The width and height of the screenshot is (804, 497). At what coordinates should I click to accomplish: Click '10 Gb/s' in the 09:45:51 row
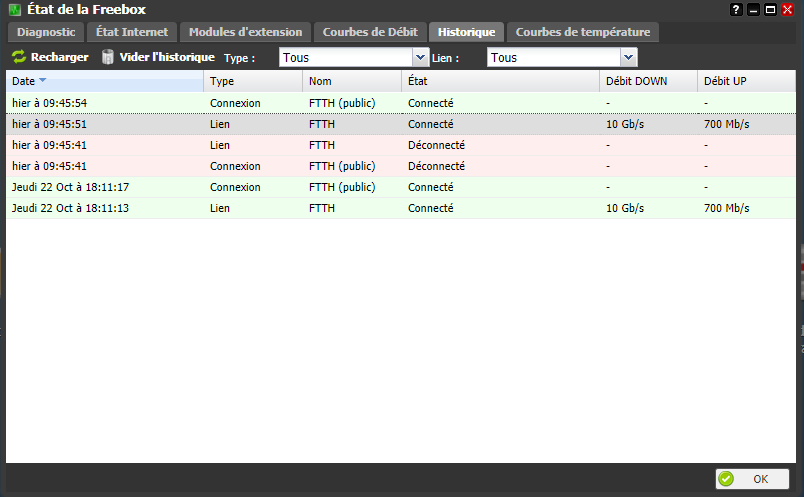[x=625, y=124]
